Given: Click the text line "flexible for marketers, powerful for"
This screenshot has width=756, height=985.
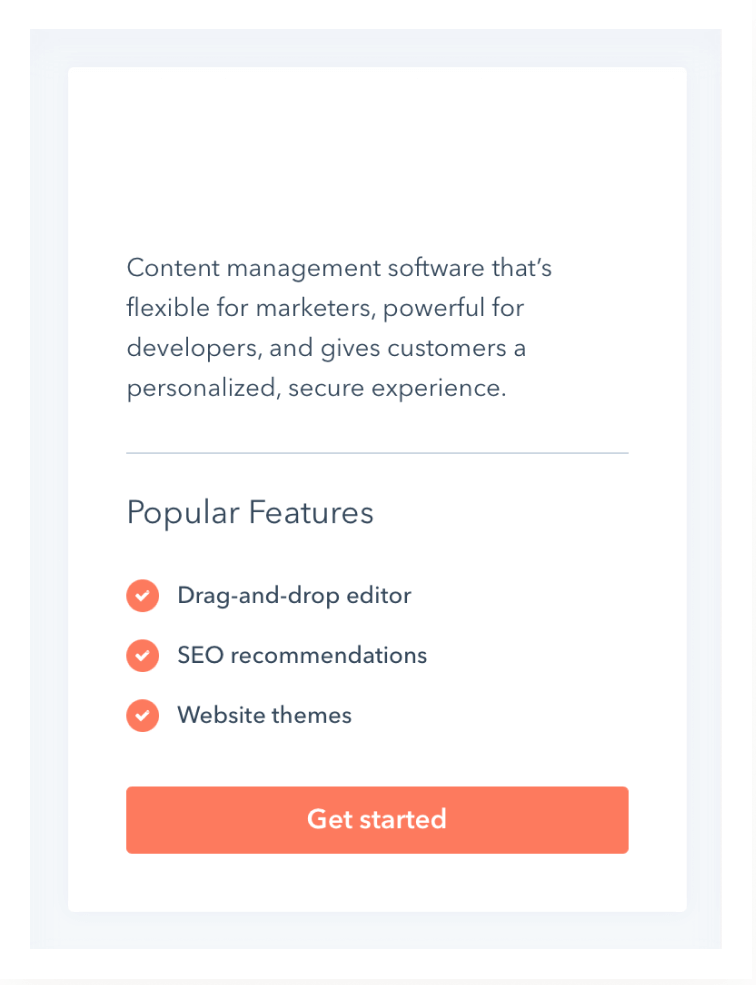Looking at the screenshot, I should coord(325,309).
